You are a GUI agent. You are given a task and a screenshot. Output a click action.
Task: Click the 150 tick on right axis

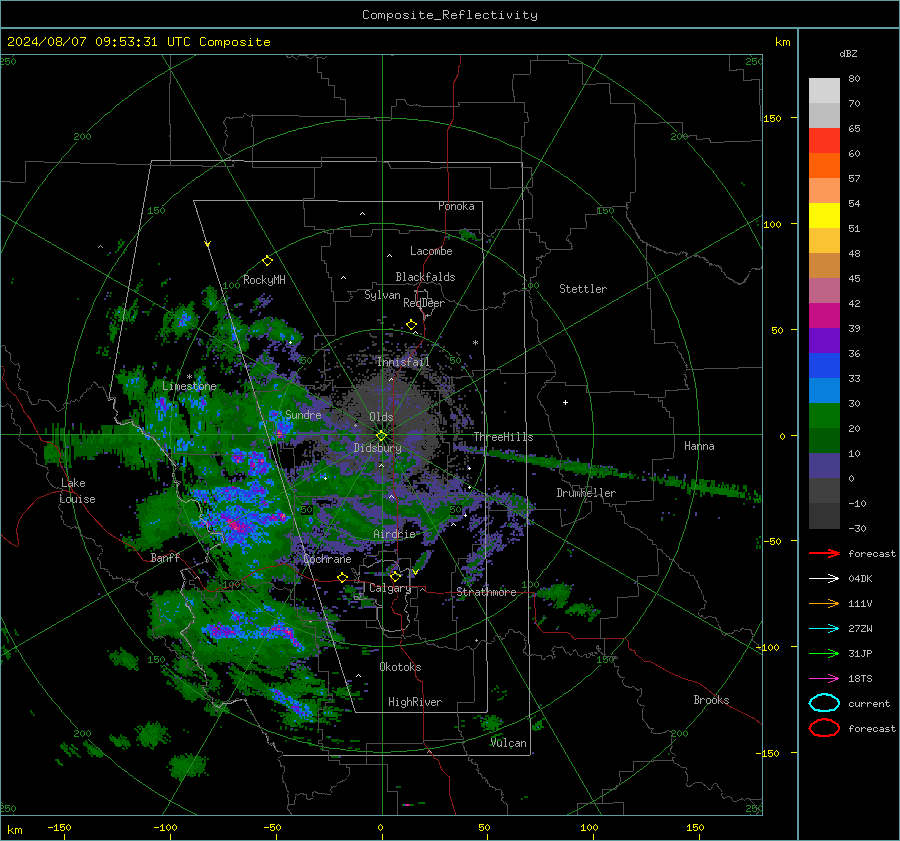tap(772, 118)
